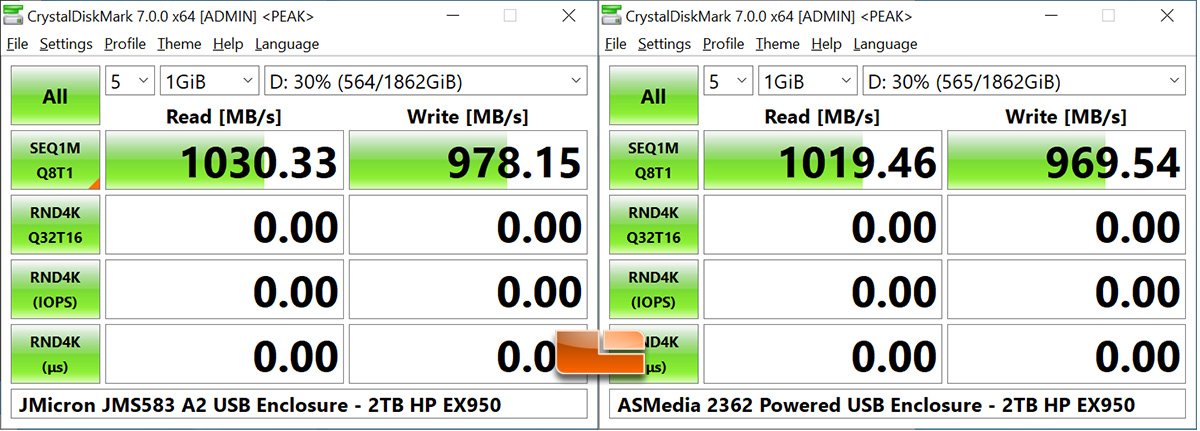Click Write [MB/s] header in right window
The height and width of the screenshot is (431, 1200).
(1067, 117)
